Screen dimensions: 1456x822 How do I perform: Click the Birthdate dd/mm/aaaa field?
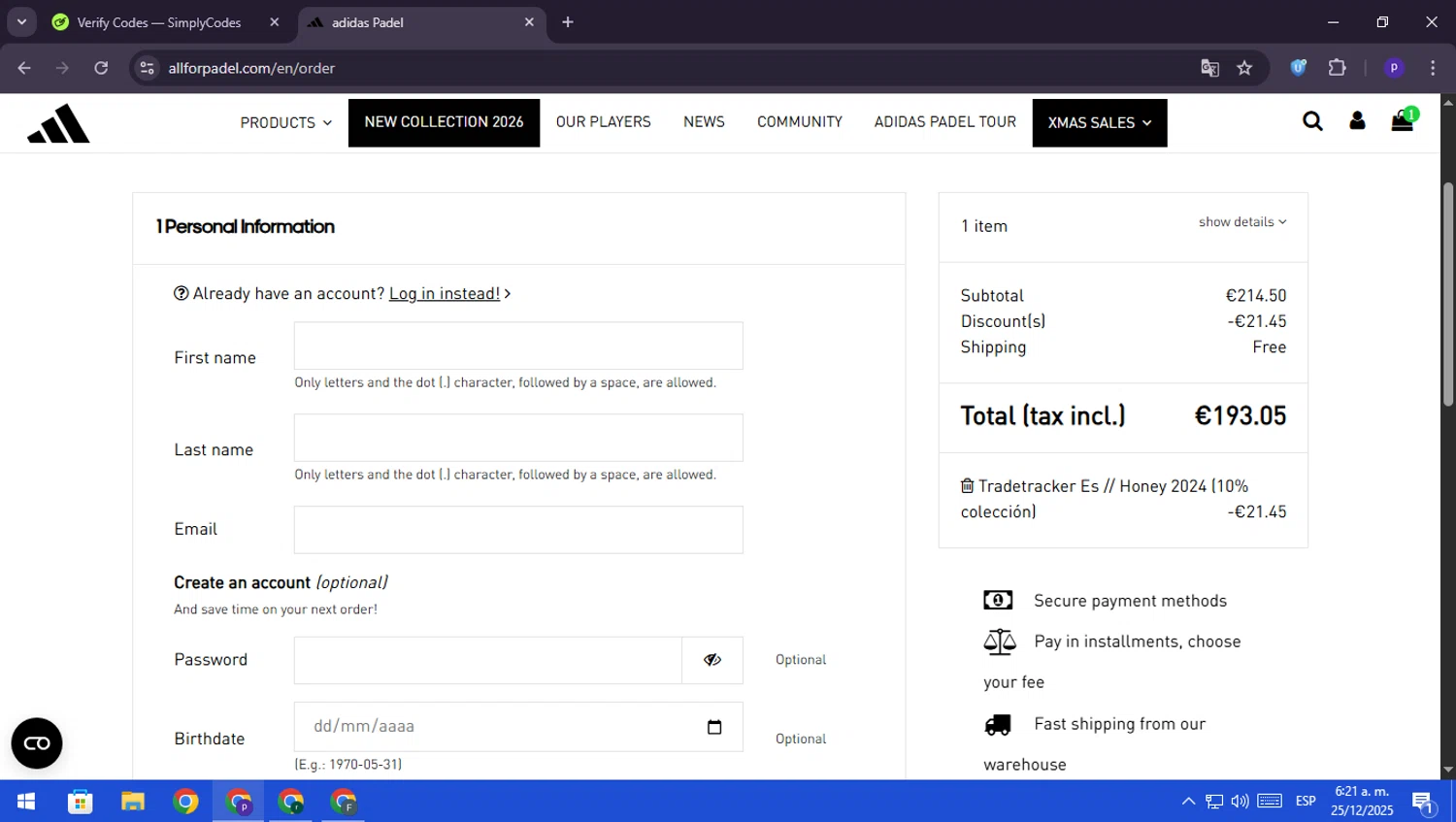coord(518,727)
